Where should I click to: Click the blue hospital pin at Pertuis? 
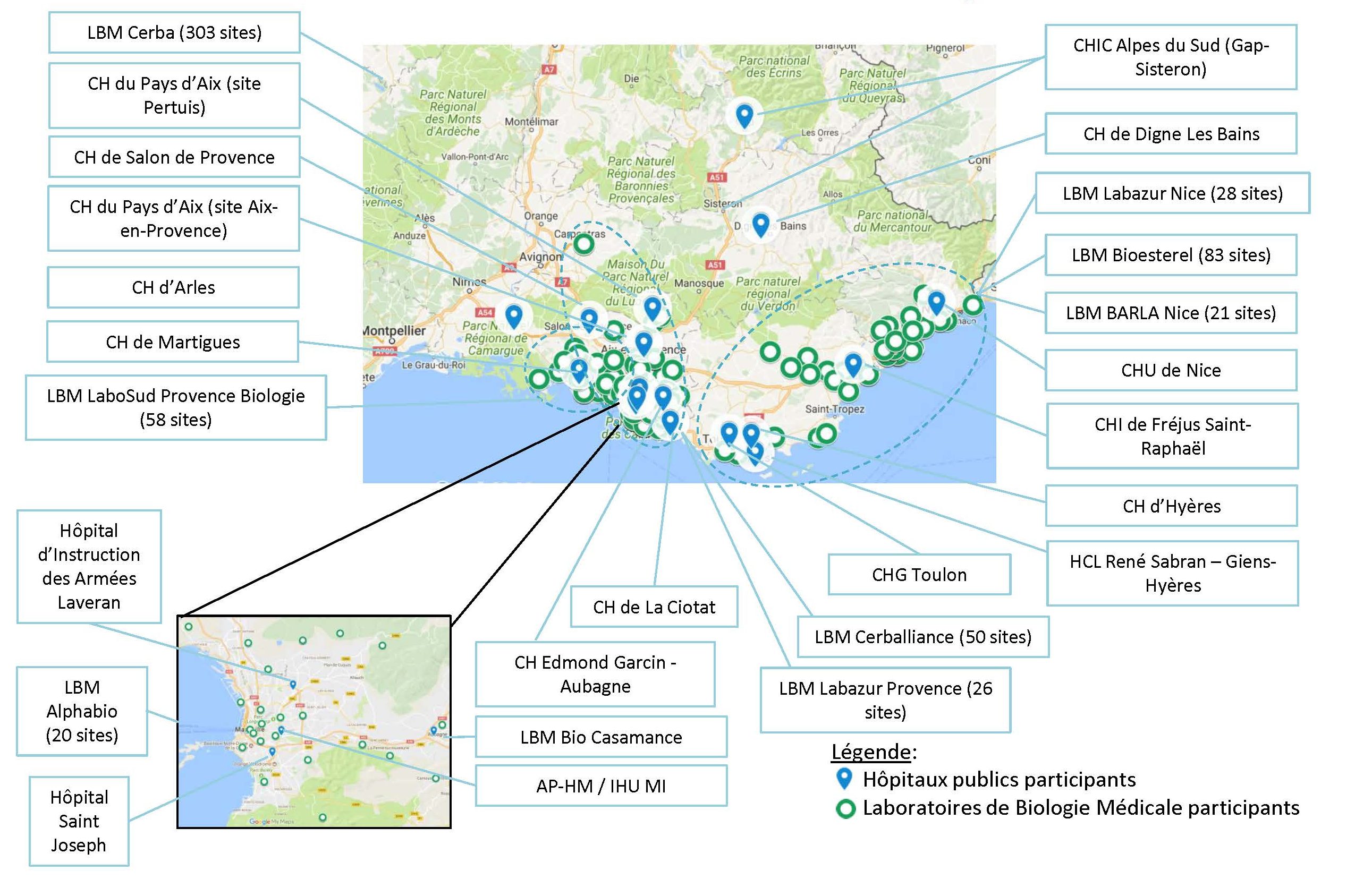click(653, 309)
